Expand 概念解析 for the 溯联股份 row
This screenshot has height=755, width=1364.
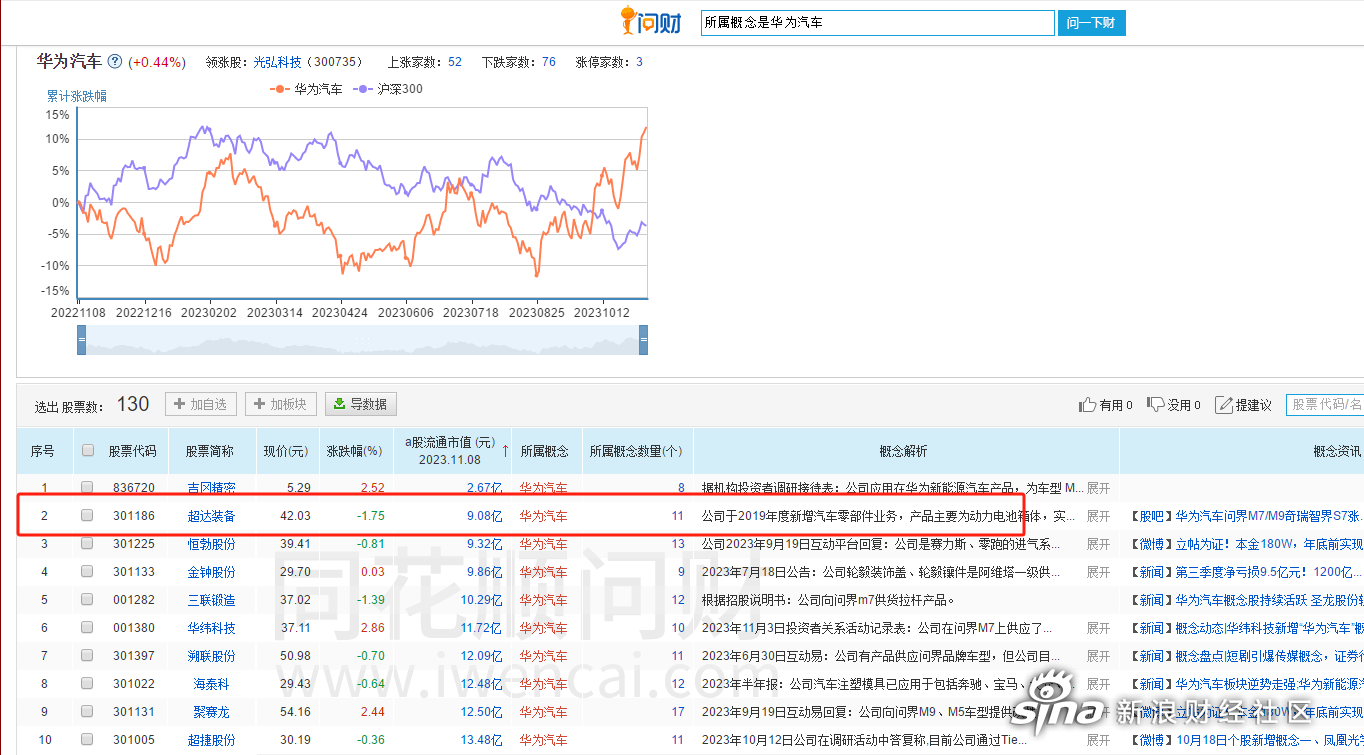(1098, 656)
